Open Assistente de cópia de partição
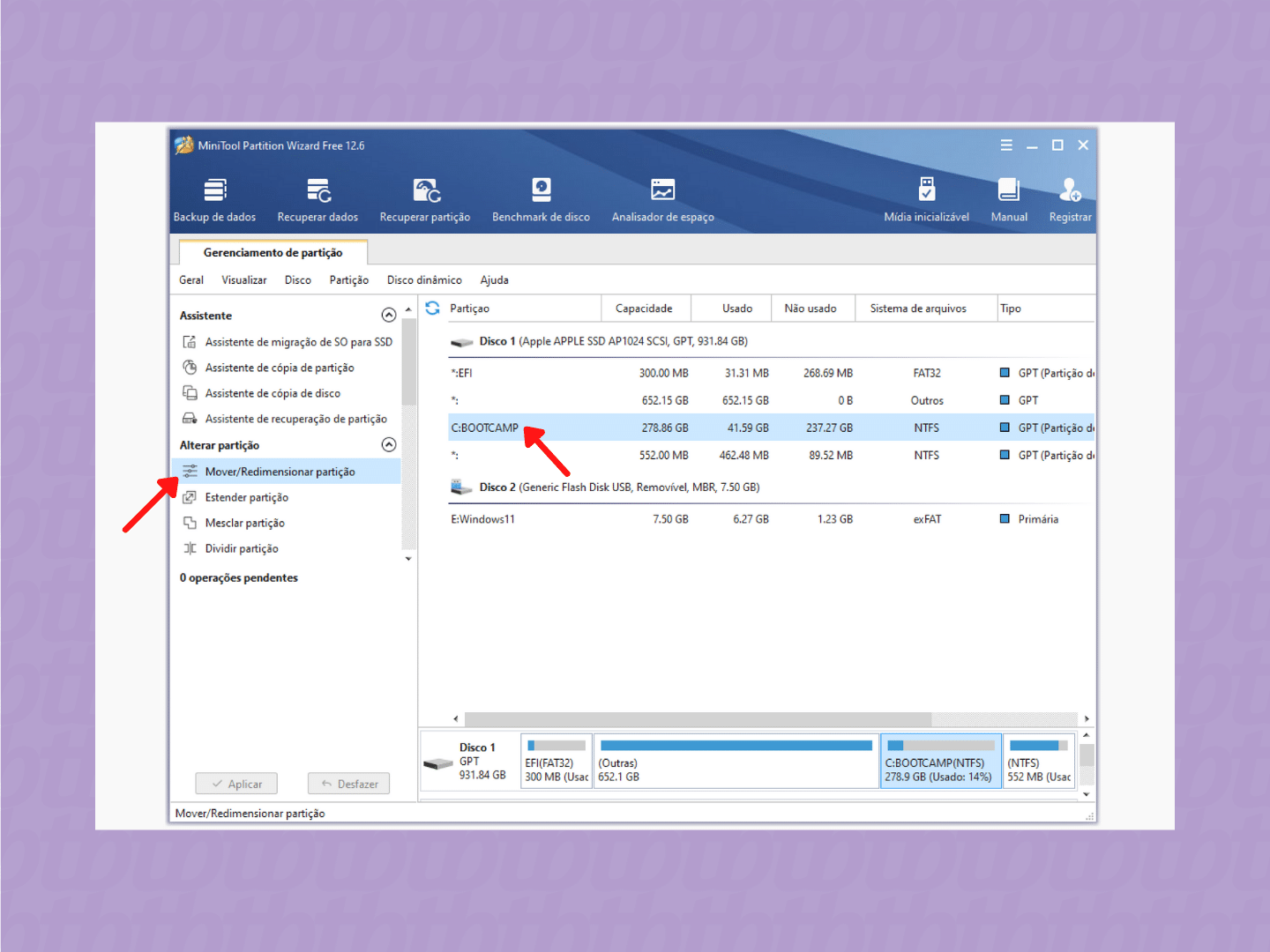Screen dimensions: 1270x952 tap(269, 368)
